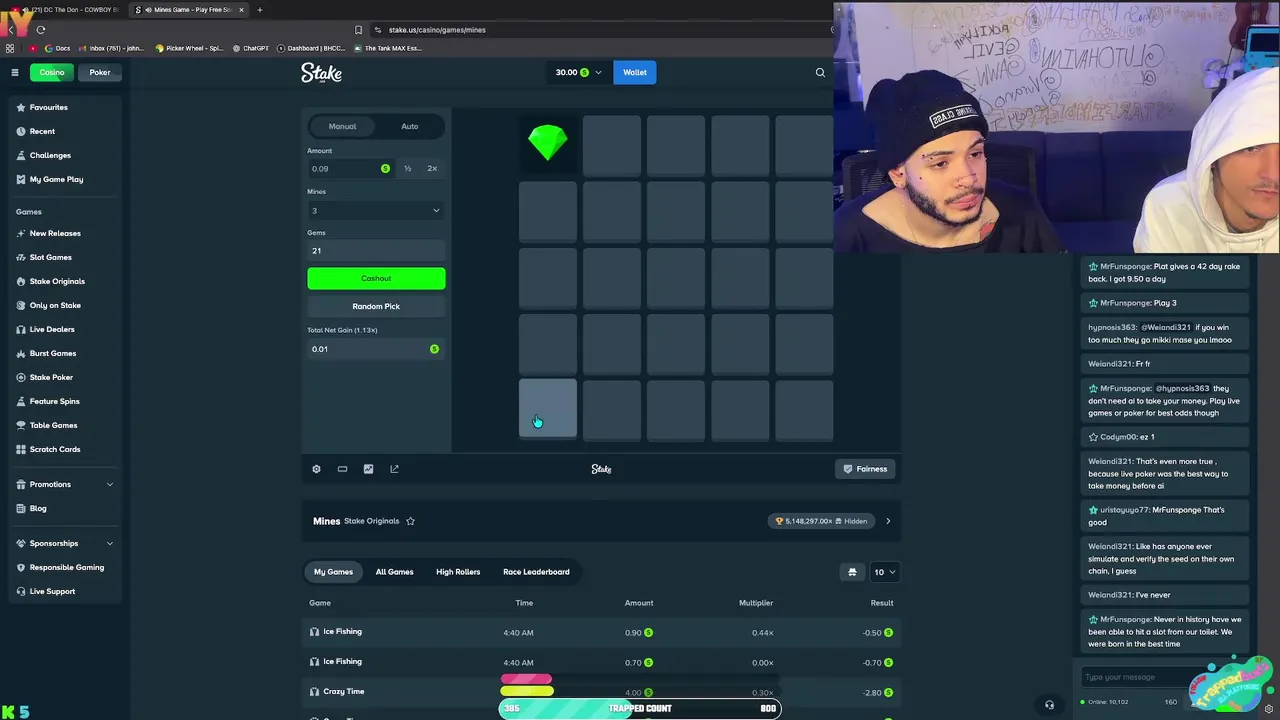Expand the Promotions sidebar section
The height and width of the screenshot is (720, 1280).
click(65, 484)
